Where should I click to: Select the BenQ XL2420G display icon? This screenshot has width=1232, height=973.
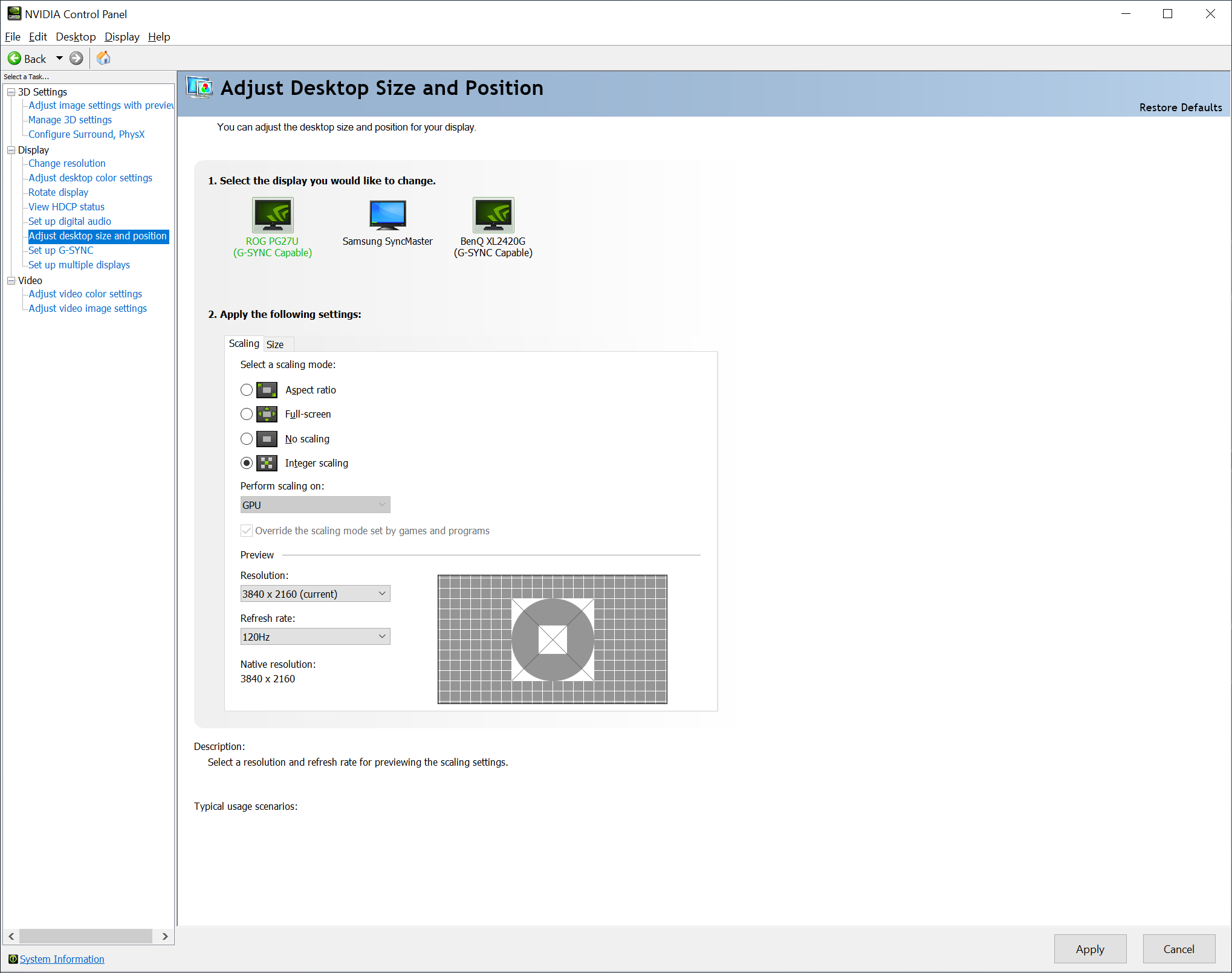pyautogui.click(x=493, y=215)
